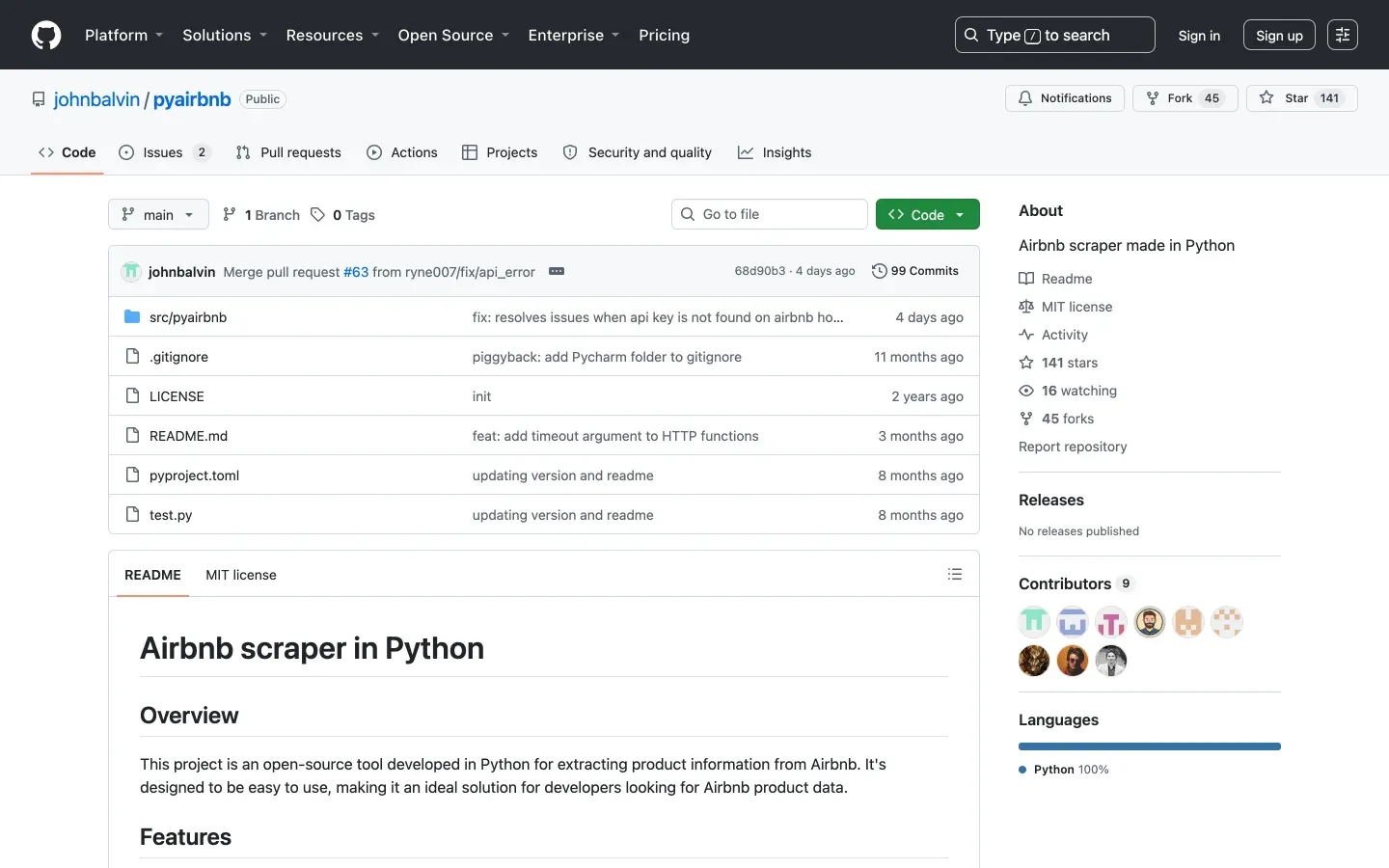Image resolution: width=1389 pixels, height=868 pixels.
Task: Open the src/pyairbnb folder icon
Action: (x=132, y=316)
